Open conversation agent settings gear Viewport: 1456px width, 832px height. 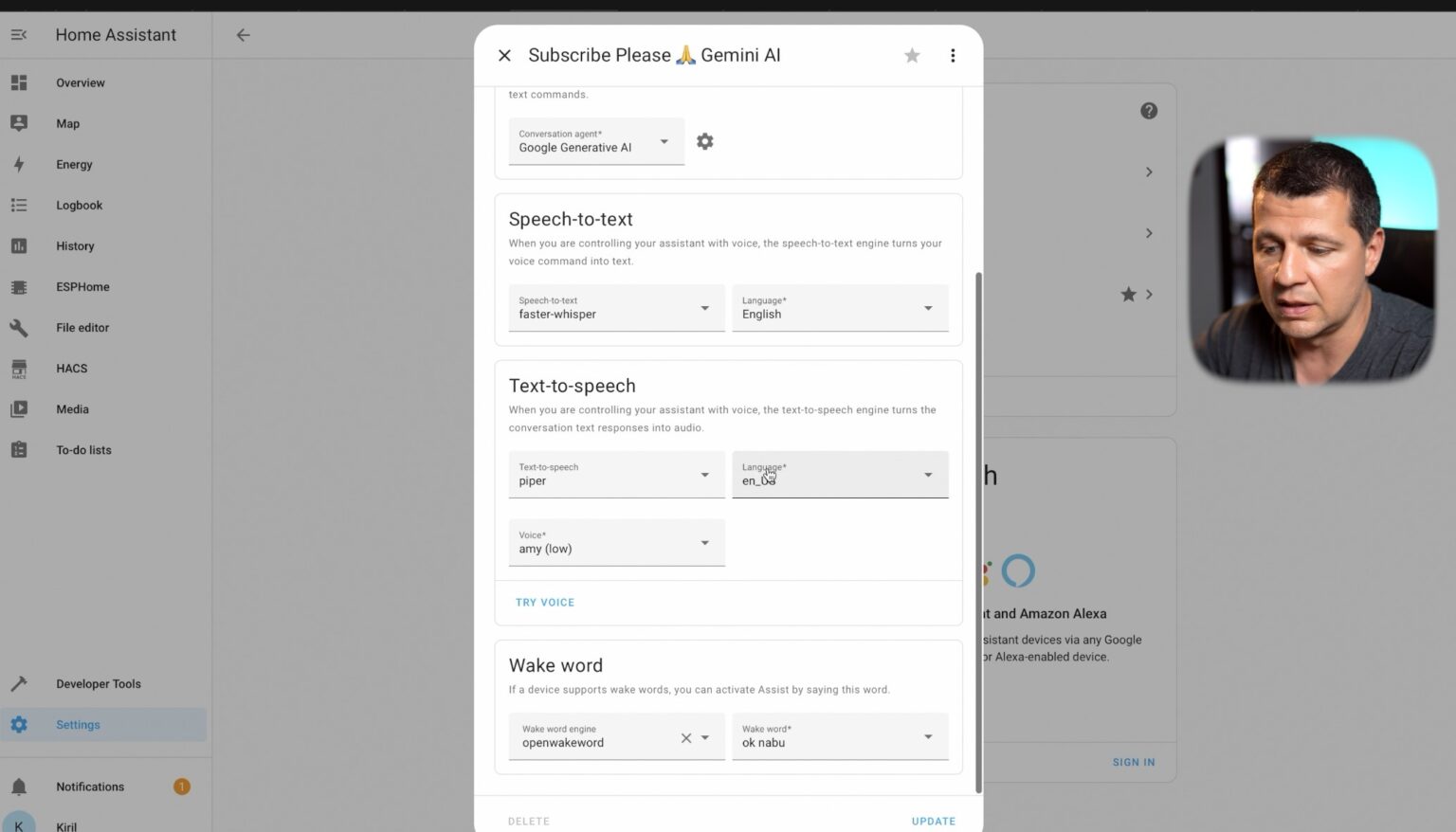coord(704,140)
